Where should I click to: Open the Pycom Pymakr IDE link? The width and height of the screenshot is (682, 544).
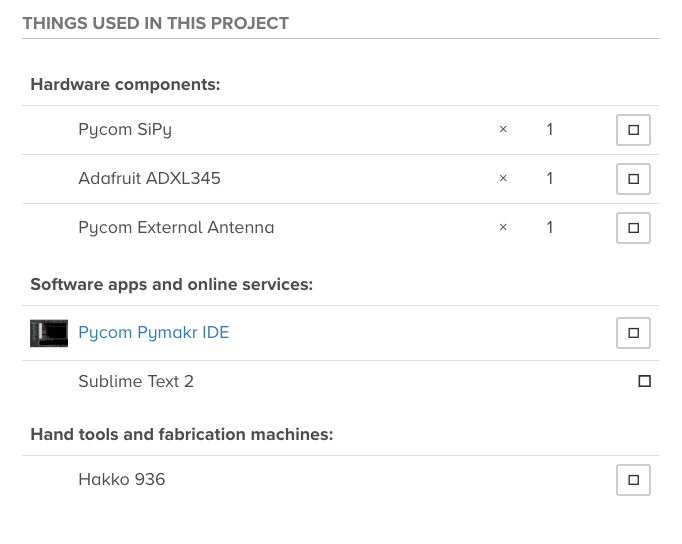154,333
